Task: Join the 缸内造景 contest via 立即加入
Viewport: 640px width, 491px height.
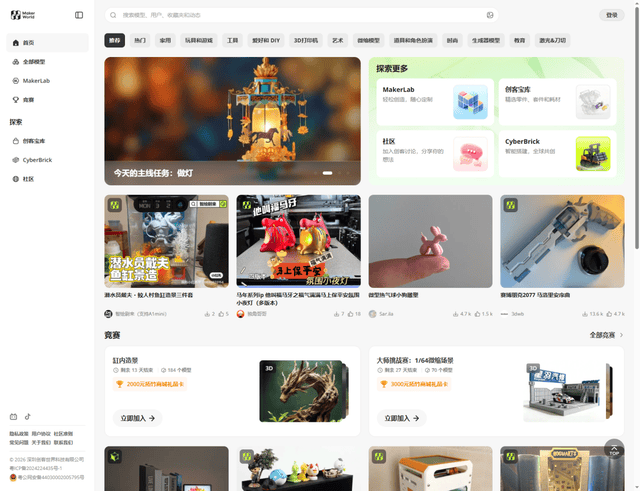Action: click(x=139, y=418)
